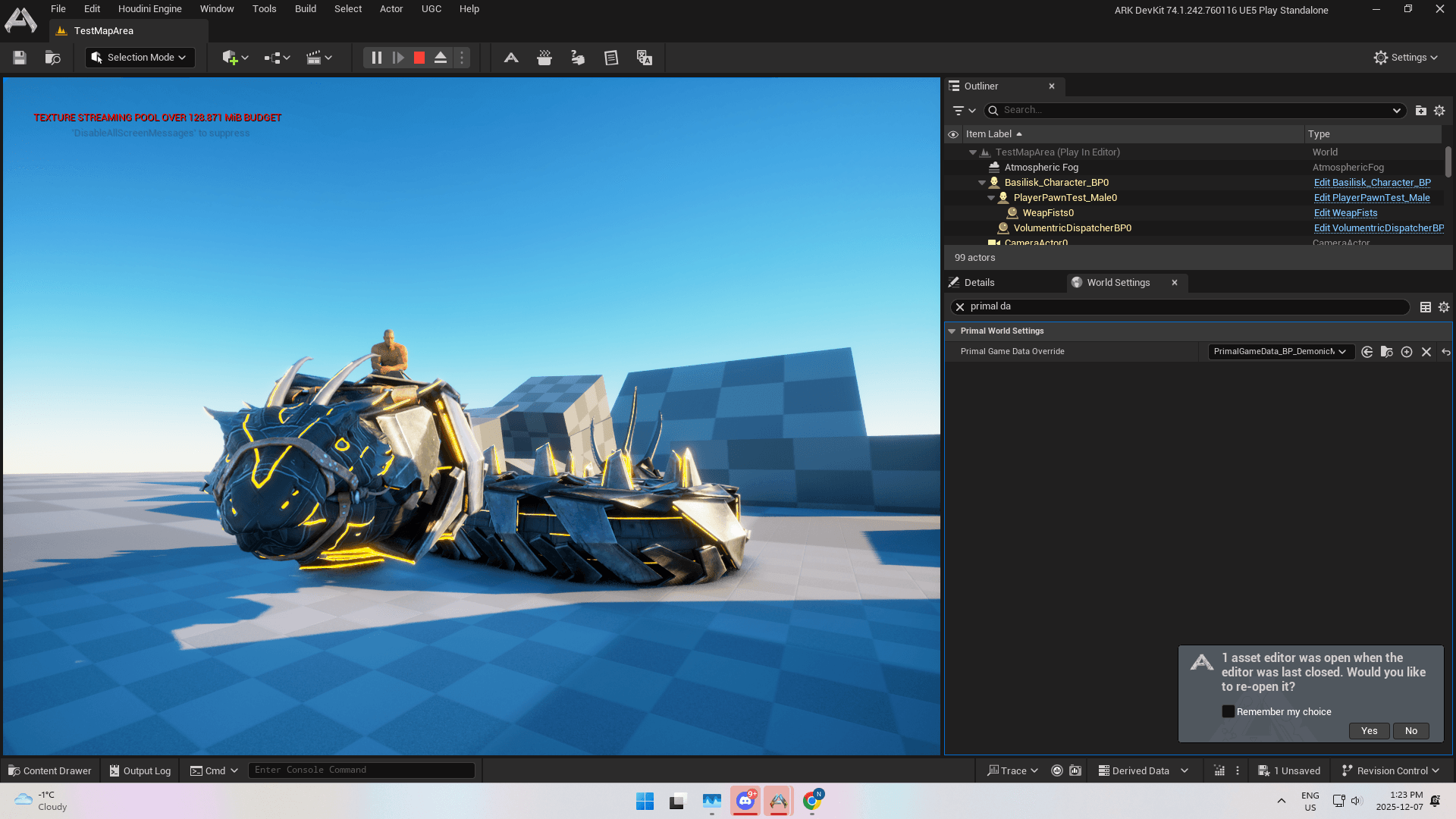Collapse the Basilisk_Character_BP0 tree item
This screenshot has width=1456, height=819.
pyautogui.click(x=982, y=183)
